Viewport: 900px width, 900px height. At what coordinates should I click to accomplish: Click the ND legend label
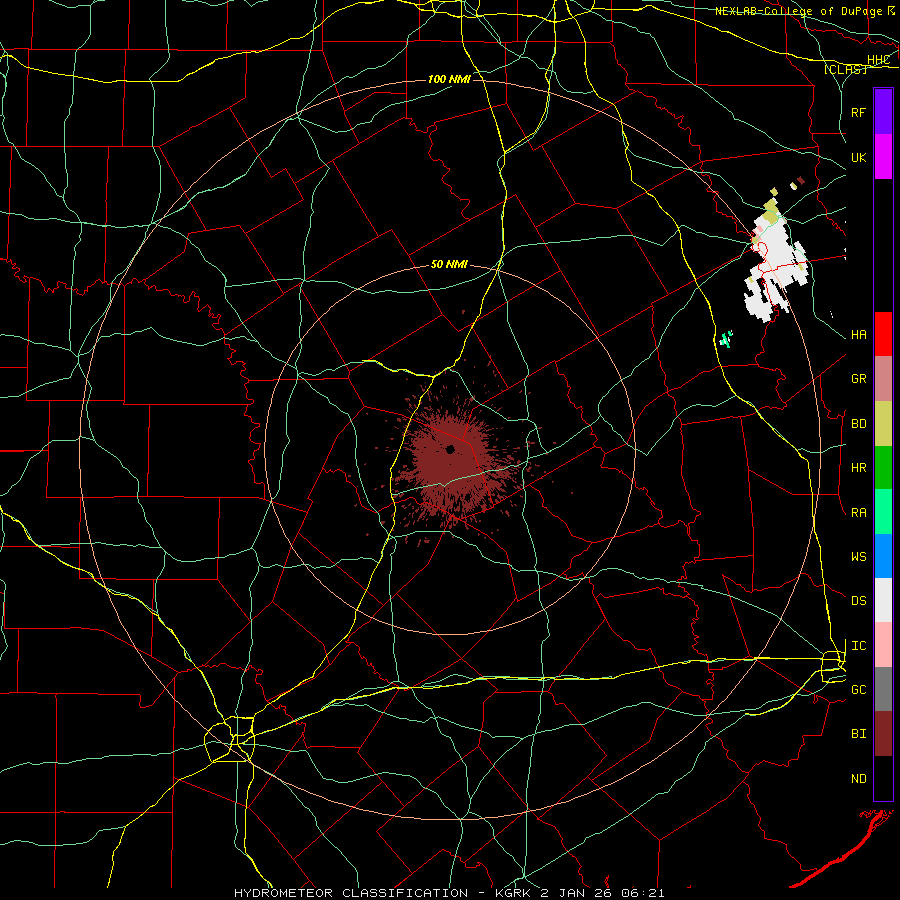859,779
